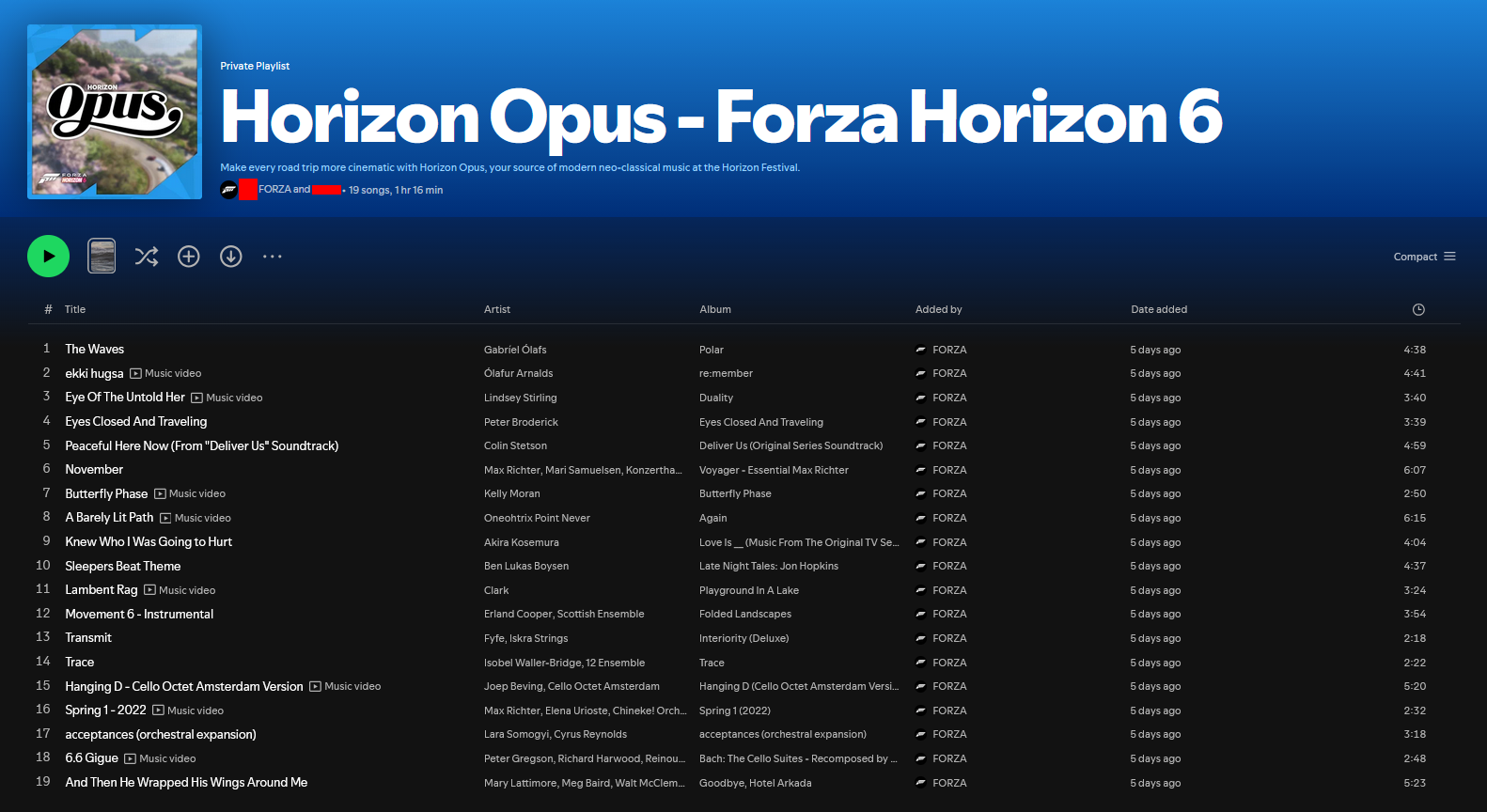Click Music video icon for Hanging D
Screen dimensions: 1487x812
[x=315, y=686]
